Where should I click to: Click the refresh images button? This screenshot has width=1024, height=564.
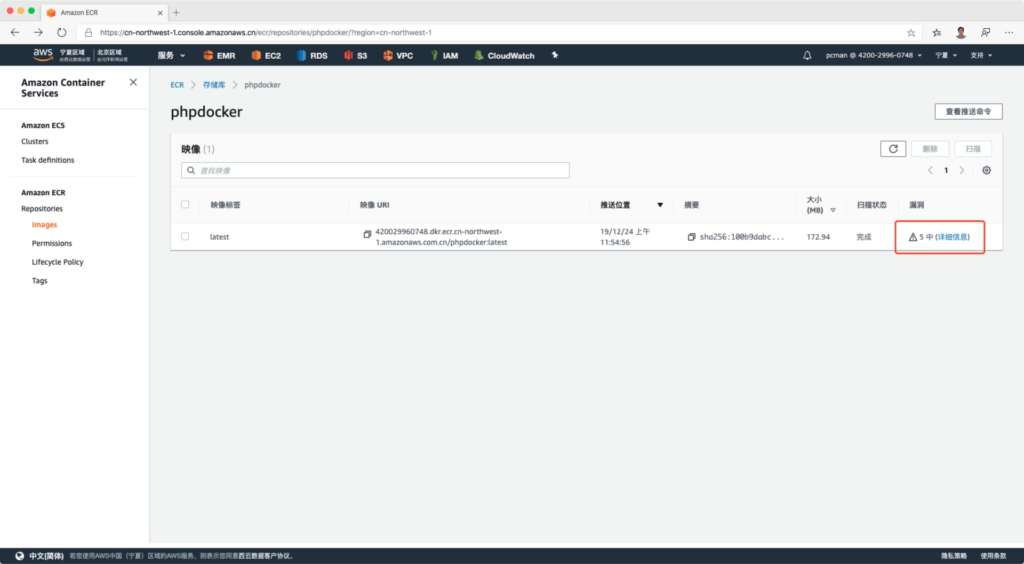892,149
